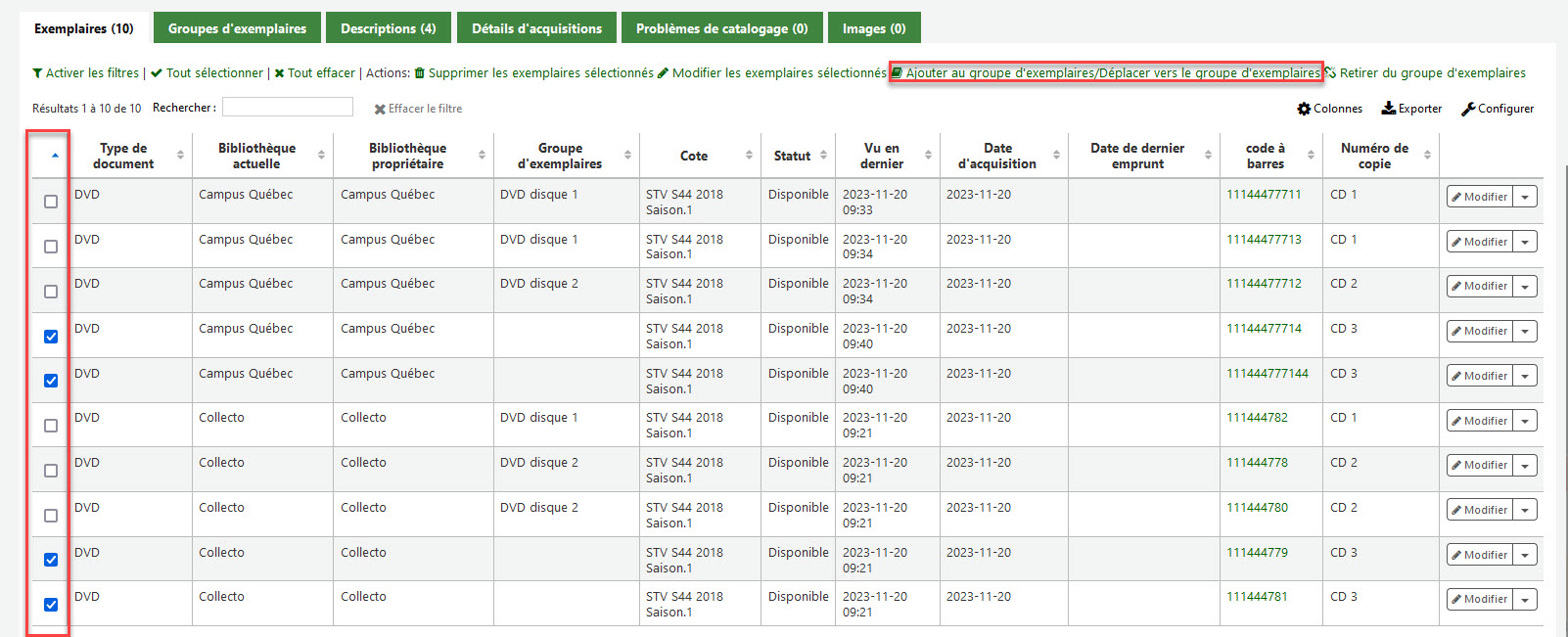Open the Images (0) tab
Screen dimensions: 1568x637
click(x=874, y=28)
